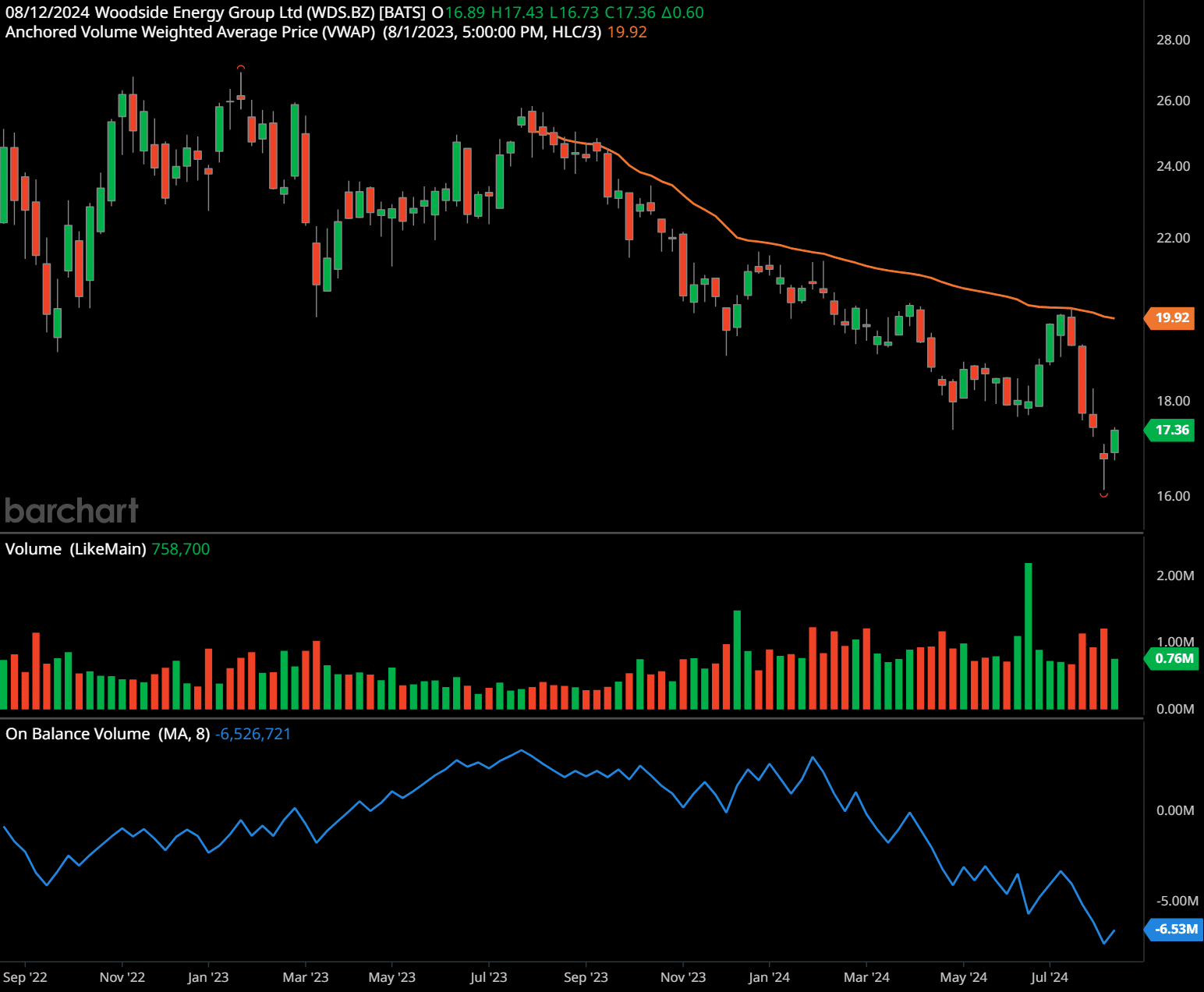Viewport: 1204px width, 992px height.
Task: Click the green 758,700 volume value
Action: pos(181,549)
